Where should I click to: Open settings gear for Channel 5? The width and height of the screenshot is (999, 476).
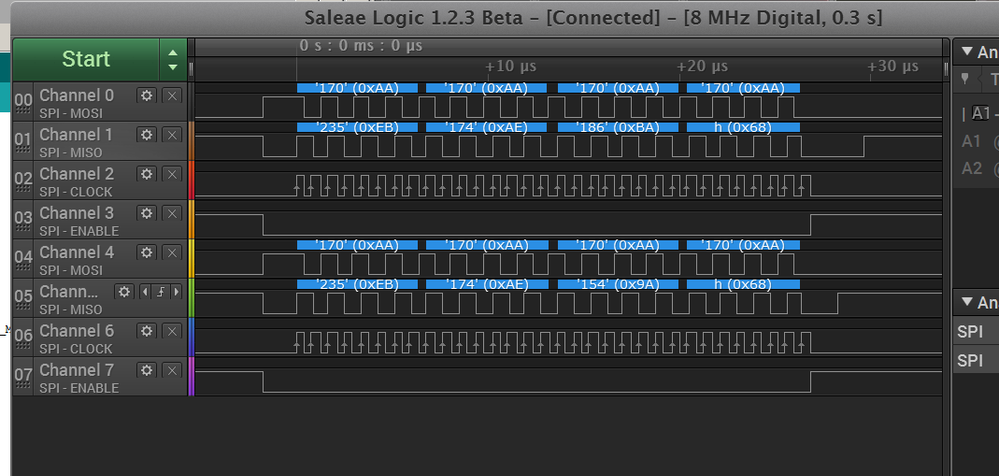click(124, 292)
